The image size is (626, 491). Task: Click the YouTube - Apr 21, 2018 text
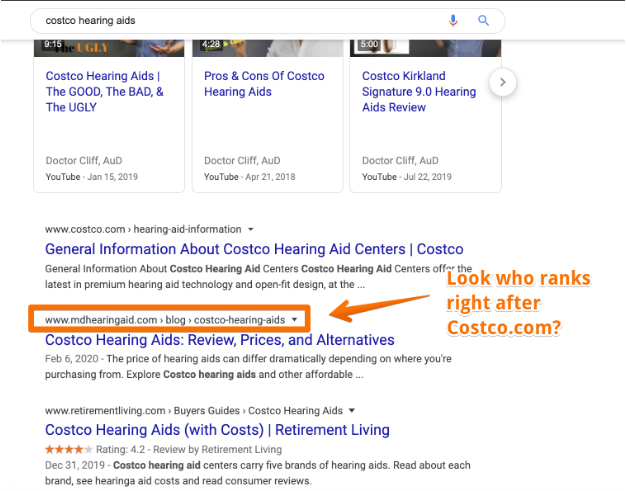250,177
